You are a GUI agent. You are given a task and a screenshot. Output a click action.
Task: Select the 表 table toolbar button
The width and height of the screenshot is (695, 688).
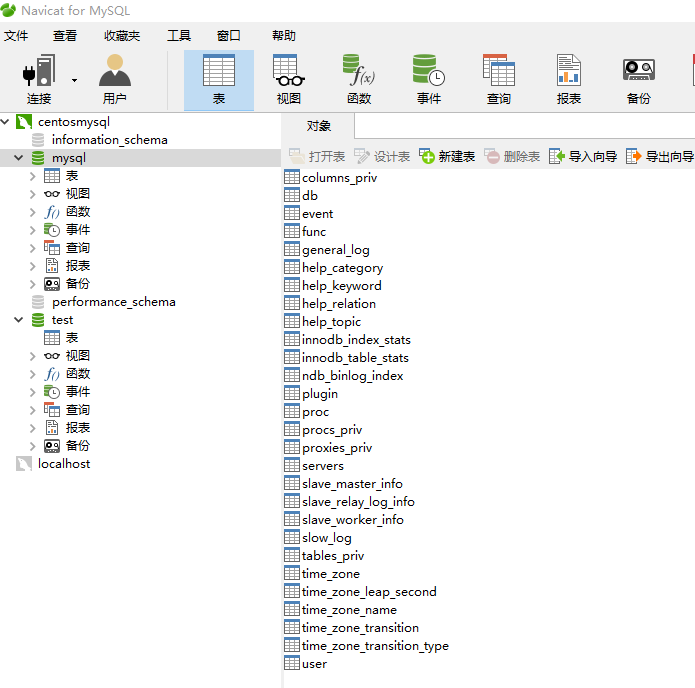pyautogui.click(x=219, y=80)
